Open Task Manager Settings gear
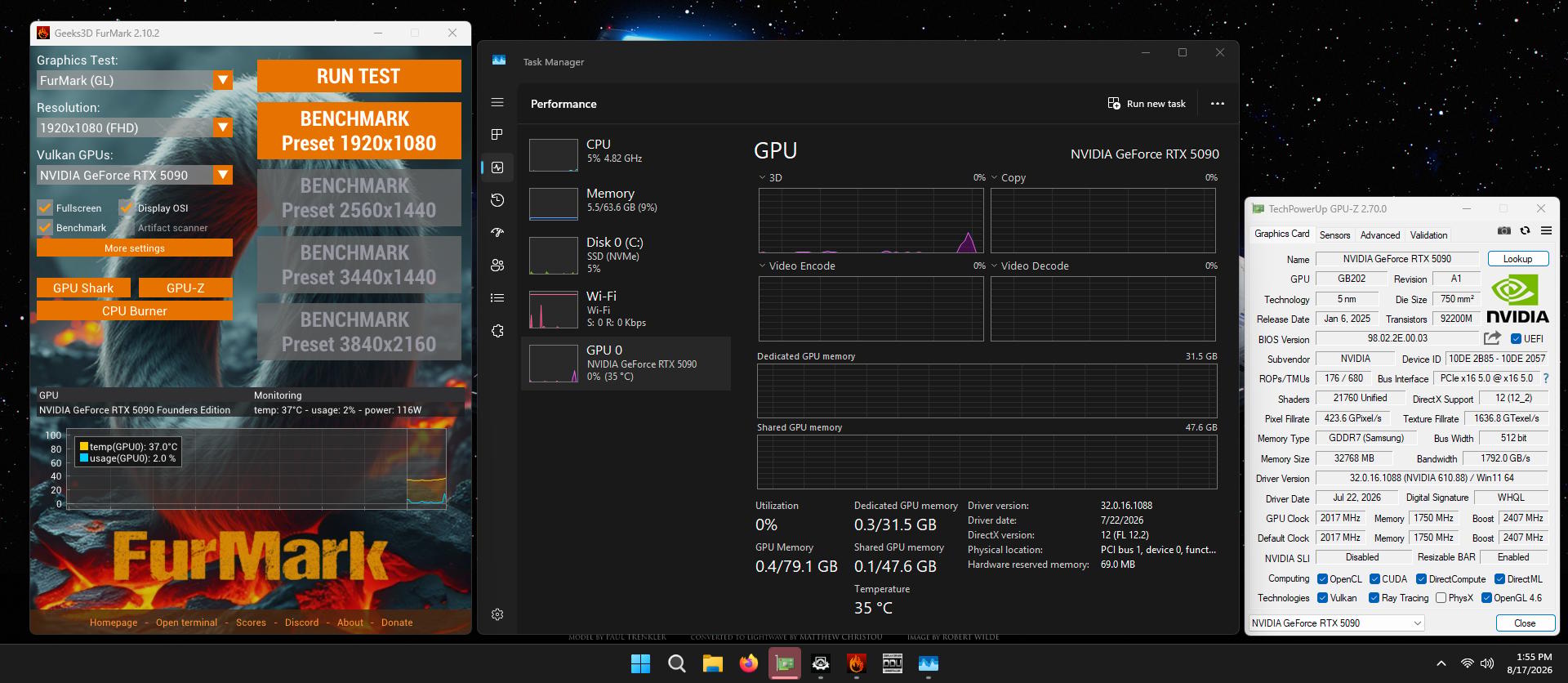Viewport: 1568px width, 683px height. pos(497,614)
